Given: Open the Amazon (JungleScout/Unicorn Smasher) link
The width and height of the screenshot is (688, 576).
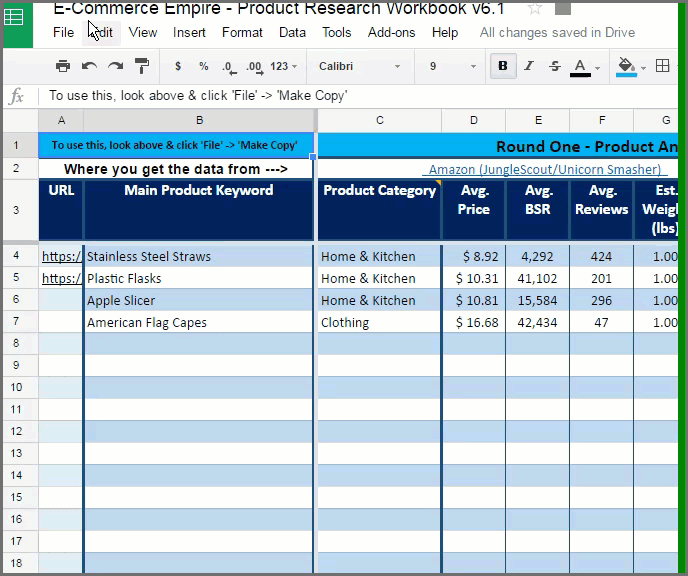Looking at the screenshot, I should pyautogui.click(x=545, y=169).
